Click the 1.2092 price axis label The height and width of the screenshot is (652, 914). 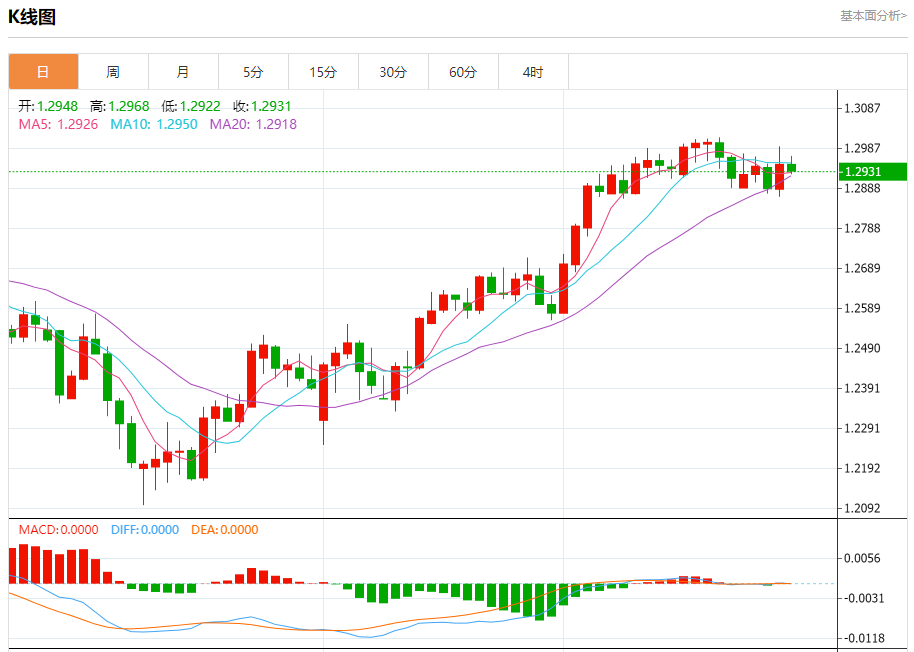pyautogui.click(x=862, y=508)
